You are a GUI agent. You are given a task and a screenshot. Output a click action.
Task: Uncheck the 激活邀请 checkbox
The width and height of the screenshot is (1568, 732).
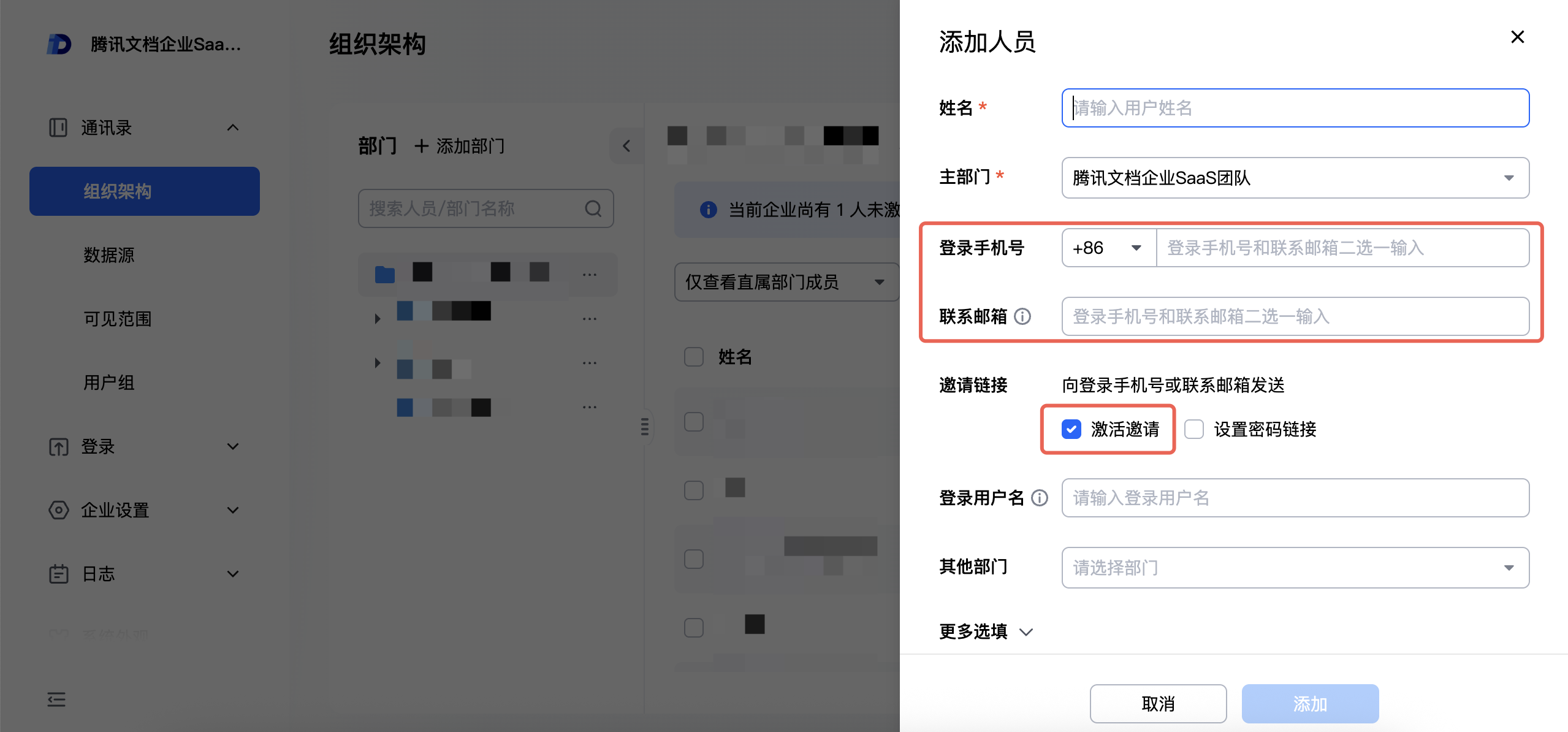point(1071,429)
